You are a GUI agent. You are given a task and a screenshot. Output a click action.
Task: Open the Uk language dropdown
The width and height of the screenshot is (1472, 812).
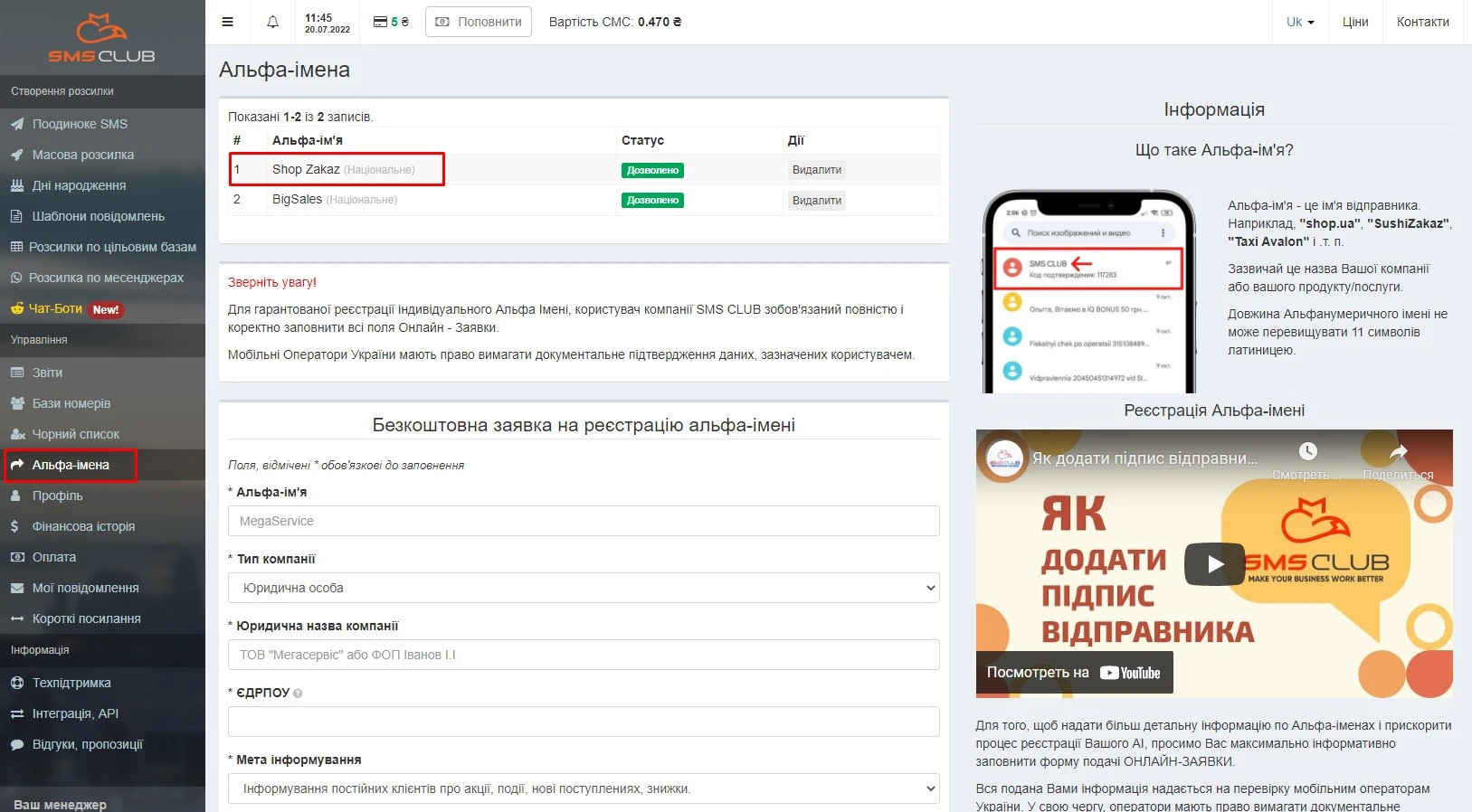coord(1300,22)
